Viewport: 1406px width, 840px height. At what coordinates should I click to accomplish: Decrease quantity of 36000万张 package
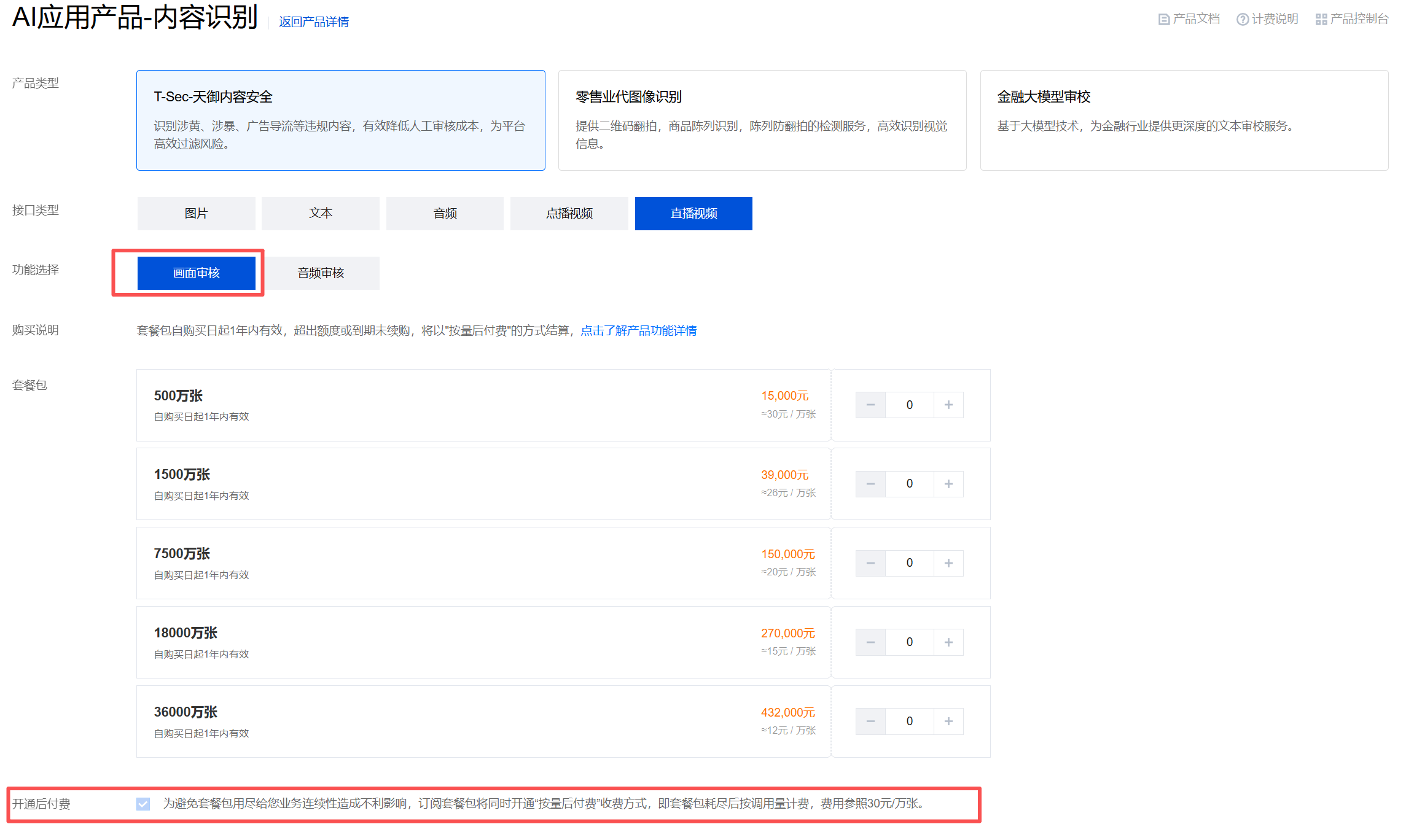click(x=870, y=721)
